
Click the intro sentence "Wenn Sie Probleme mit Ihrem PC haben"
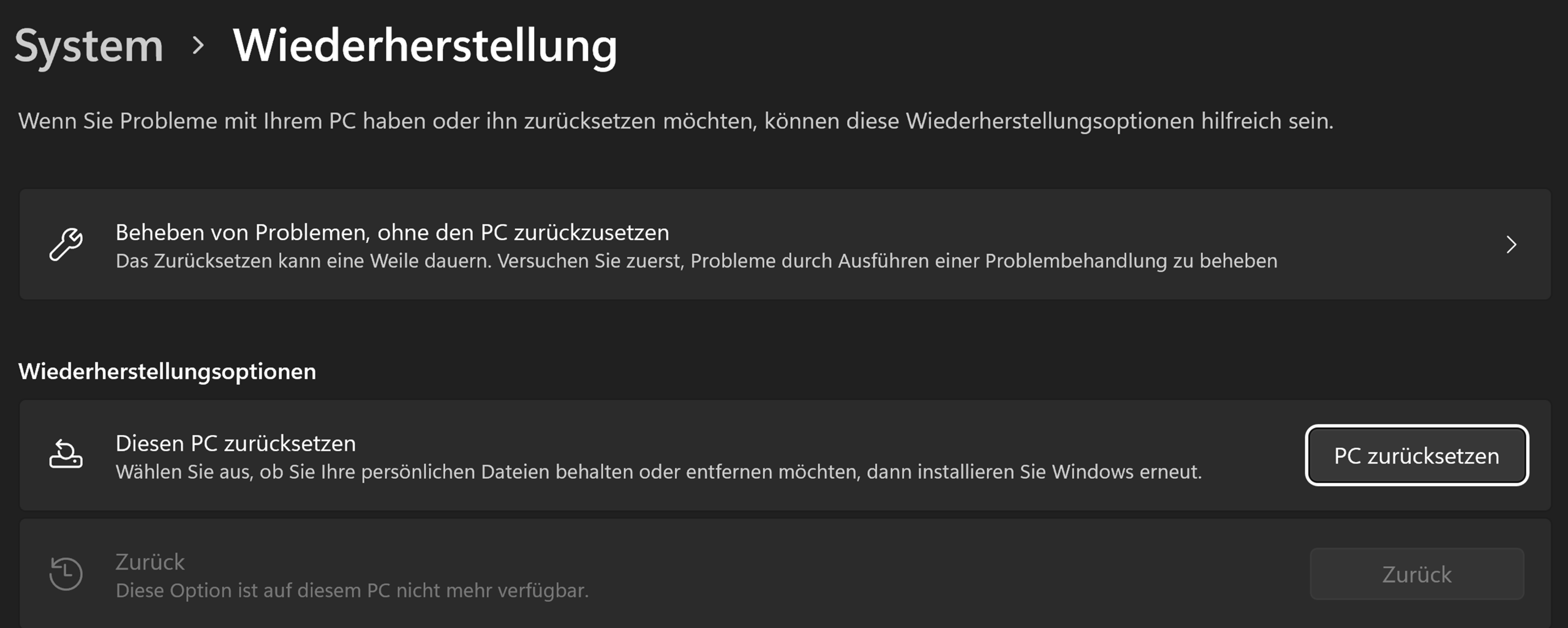(x=675, y=121)
